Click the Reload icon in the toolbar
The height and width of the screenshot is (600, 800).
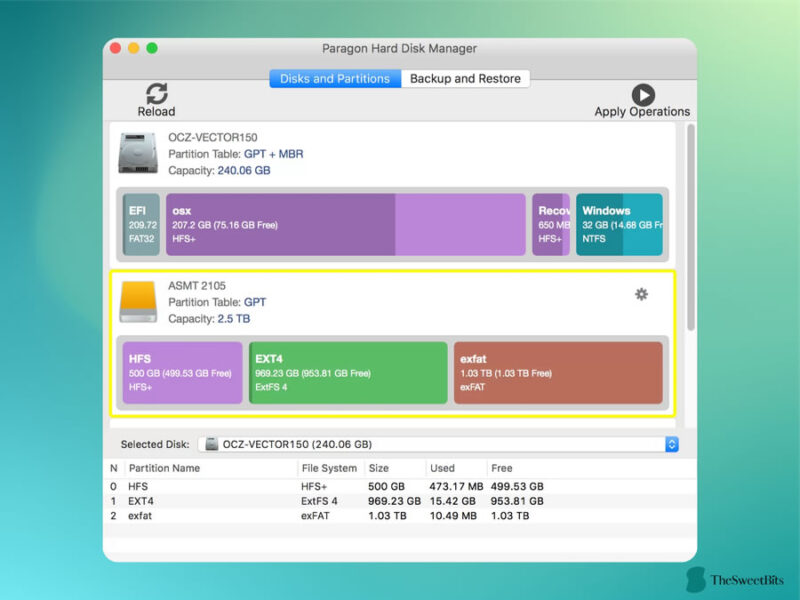156,95
